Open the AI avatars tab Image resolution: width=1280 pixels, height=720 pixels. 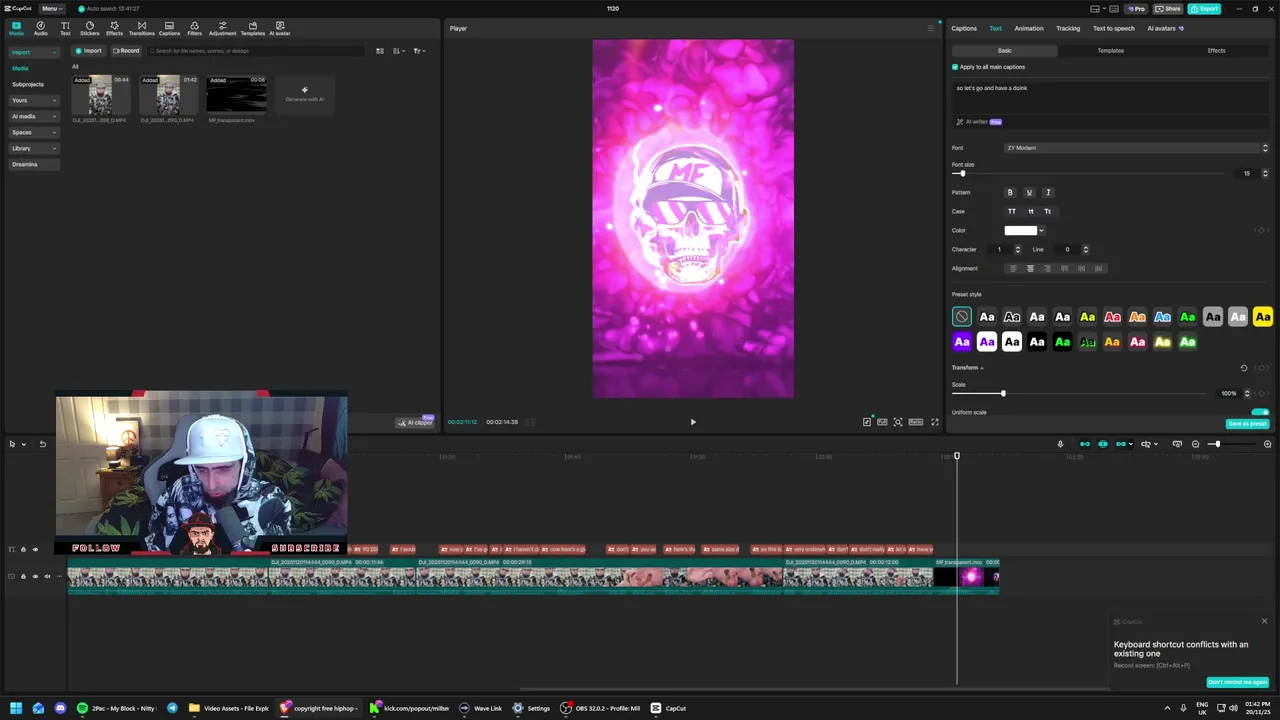1165,28
